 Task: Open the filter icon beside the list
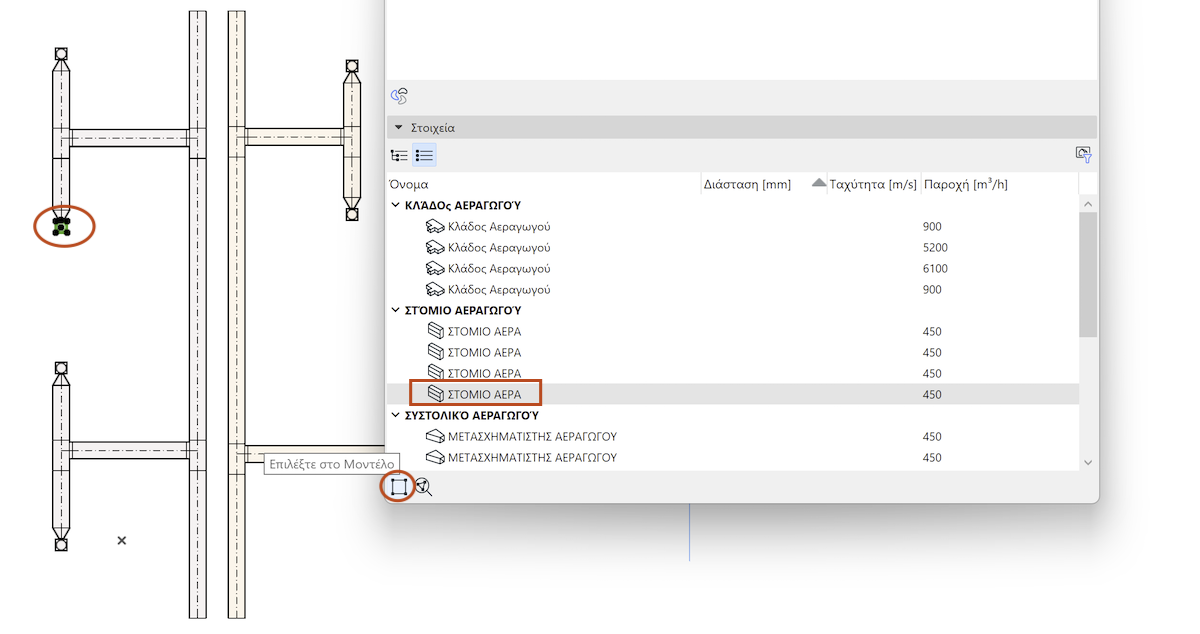tap(1083, 154)
